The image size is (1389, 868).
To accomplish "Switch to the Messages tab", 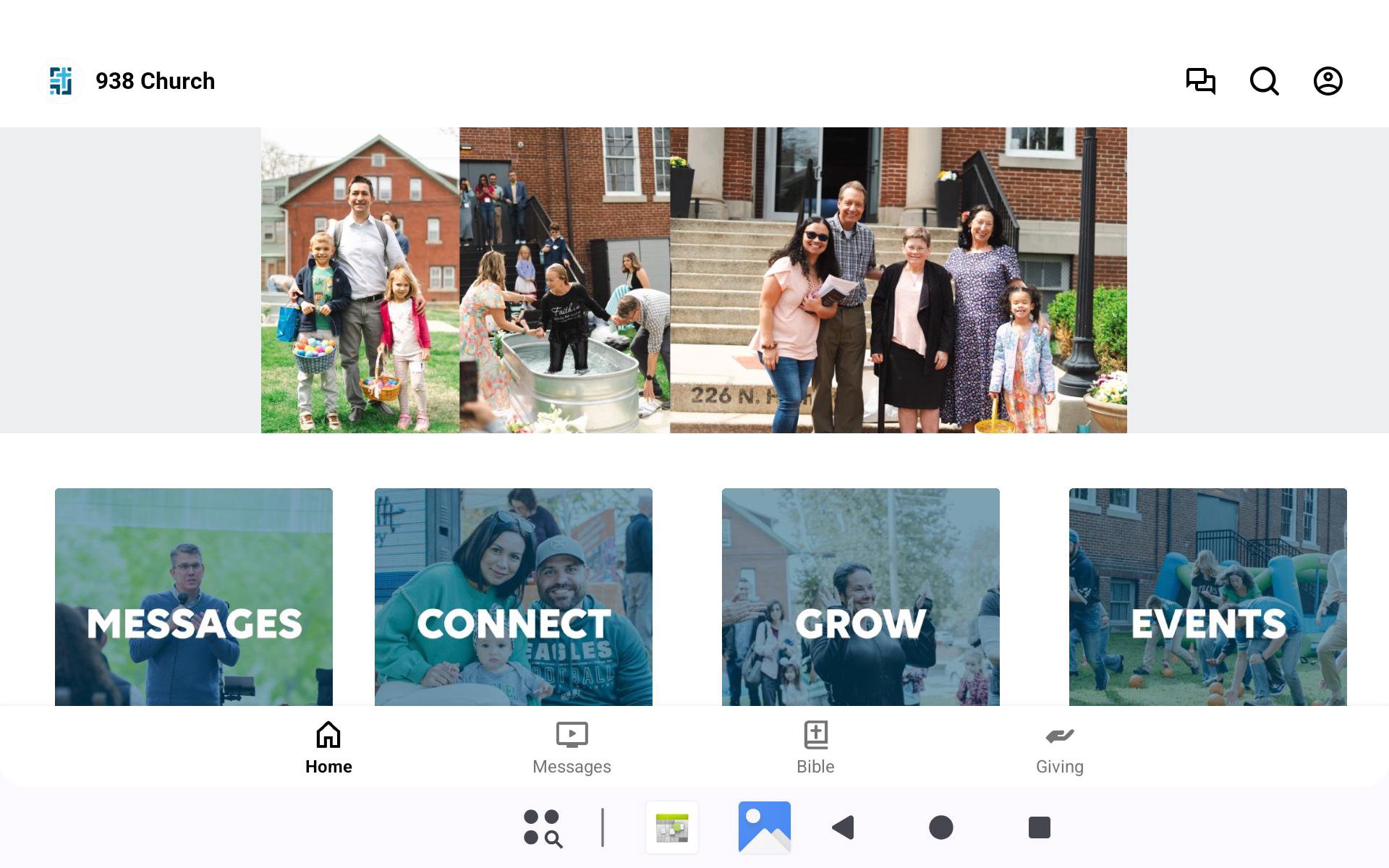I will pyautogui.click(x=572, y=748).
